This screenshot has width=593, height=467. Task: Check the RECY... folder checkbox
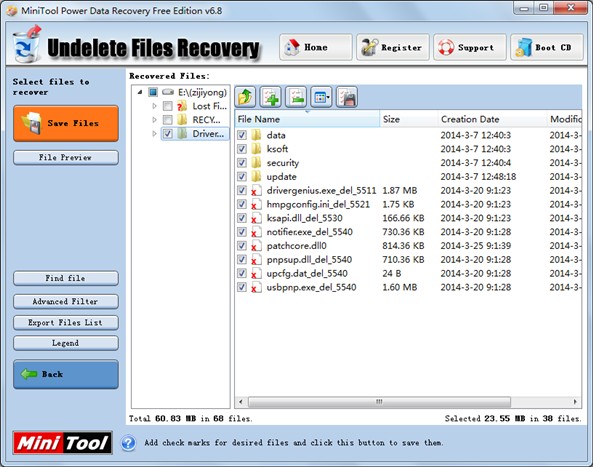click(168, 120)
